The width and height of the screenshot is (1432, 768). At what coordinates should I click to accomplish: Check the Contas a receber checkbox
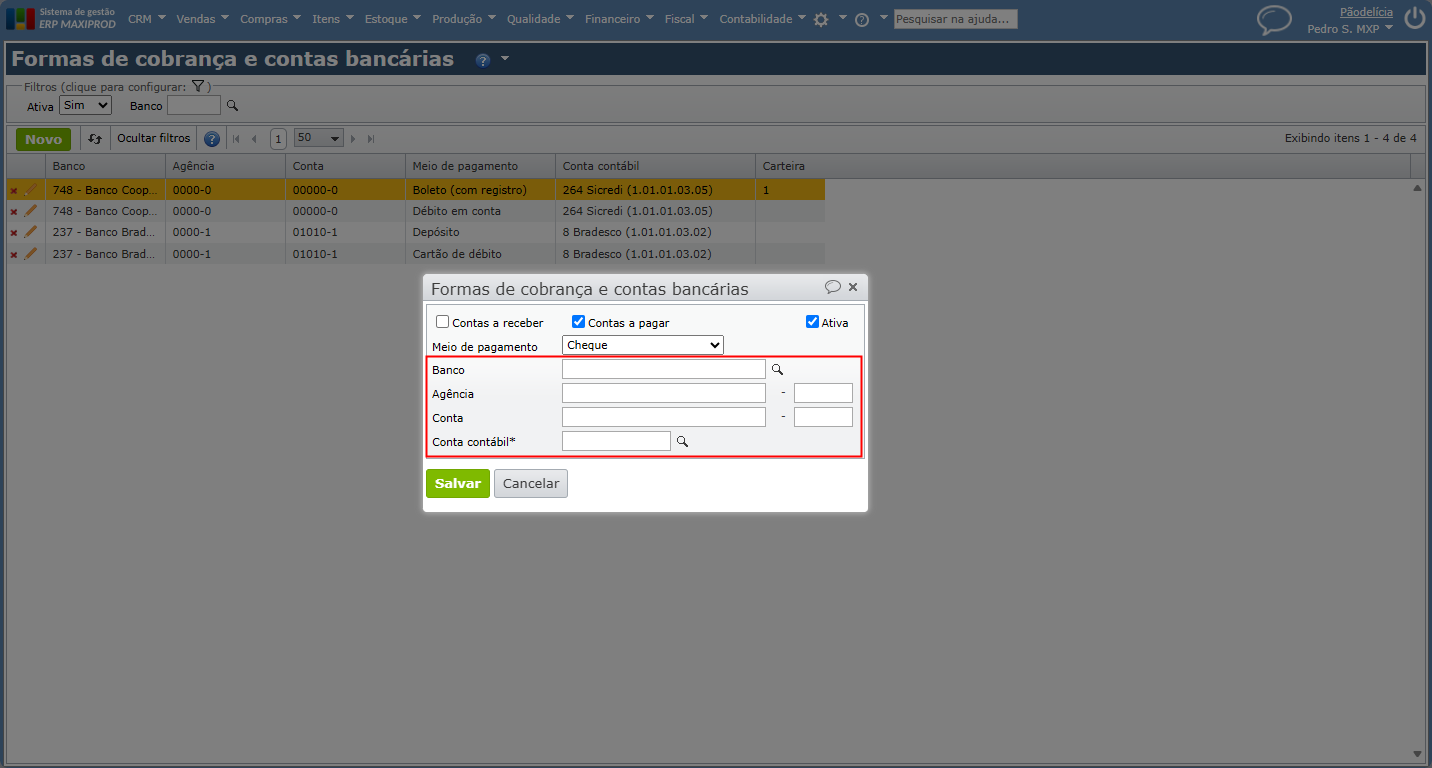(x=442, y=322)
